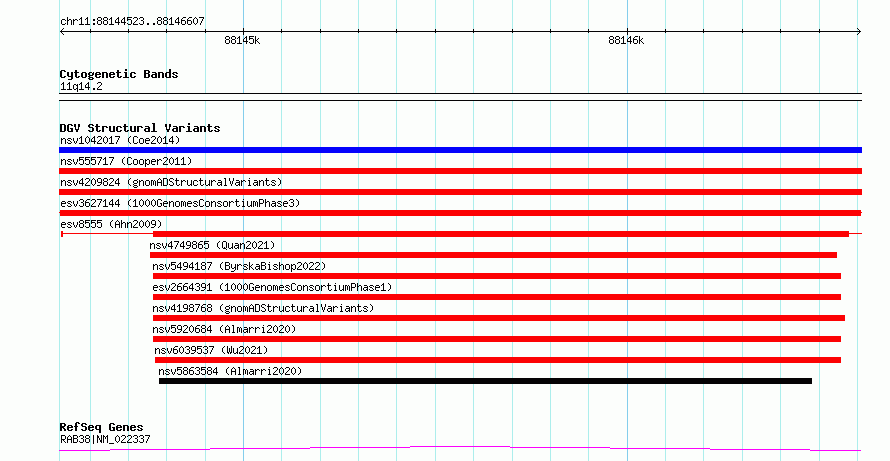Click the nsv4209824 (gnomADStructuralVariants) label
The image size is (890, 461).
click(171, 182)
